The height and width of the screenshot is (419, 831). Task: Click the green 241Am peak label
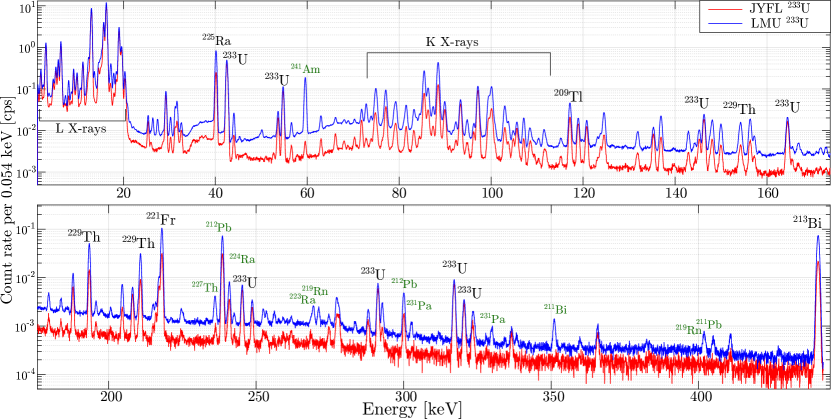(x=305, y=69)
